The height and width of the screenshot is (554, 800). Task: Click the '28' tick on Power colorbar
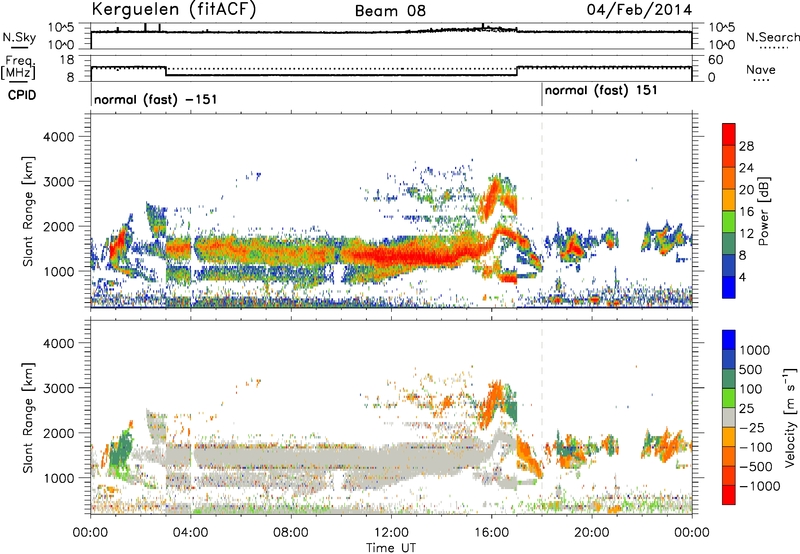tap(746, 146)
